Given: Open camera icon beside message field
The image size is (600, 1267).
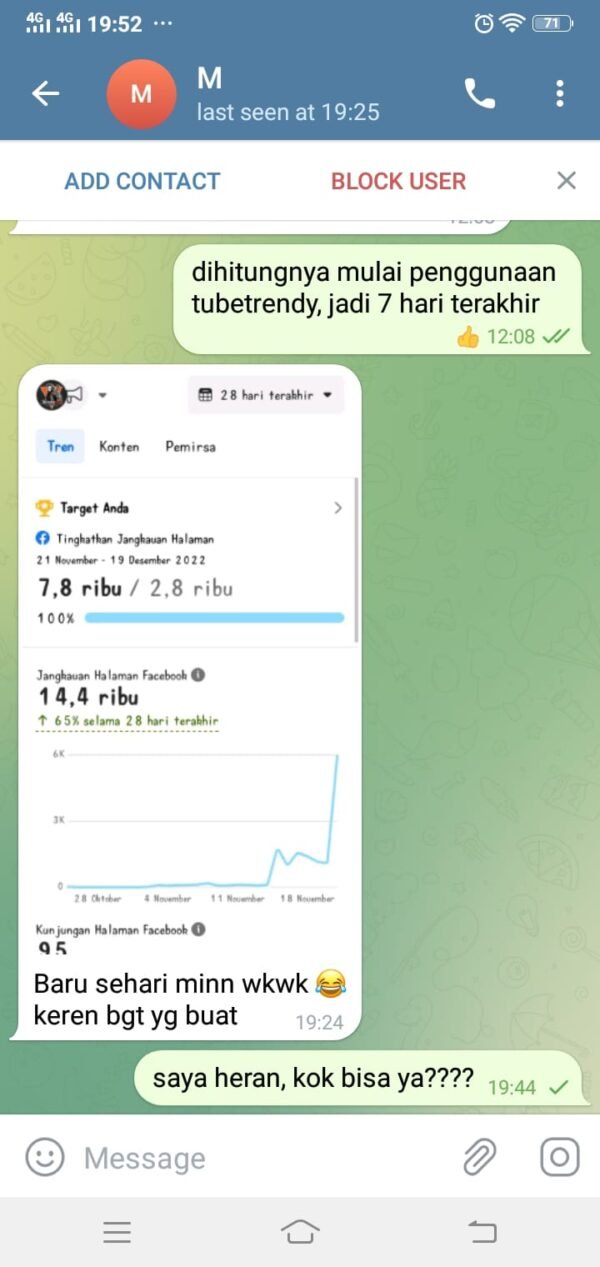Looking at the screenshot, I should tap(559, 1157).
